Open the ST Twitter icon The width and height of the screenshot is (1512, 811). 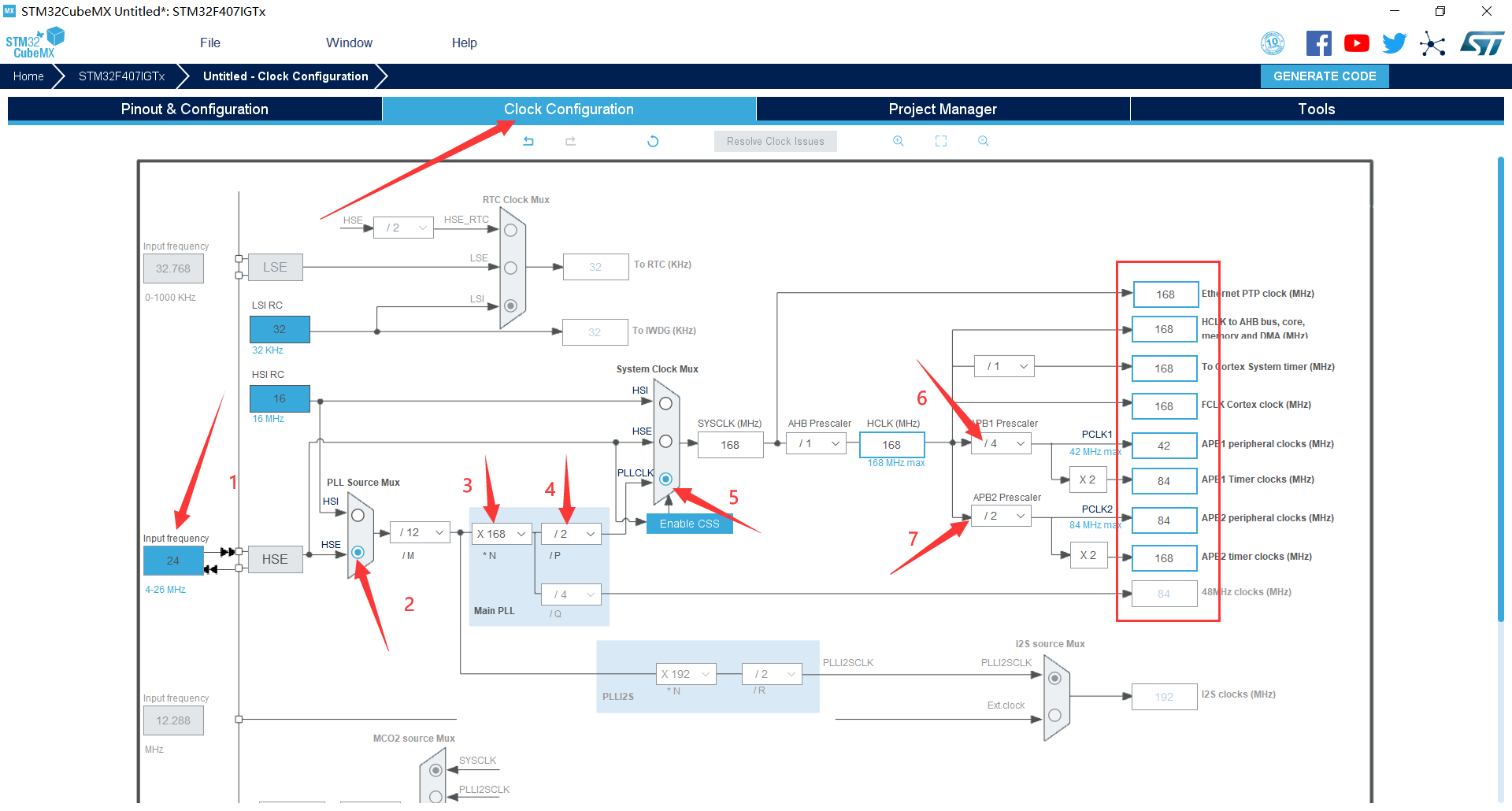click(x=1394, y=43)
